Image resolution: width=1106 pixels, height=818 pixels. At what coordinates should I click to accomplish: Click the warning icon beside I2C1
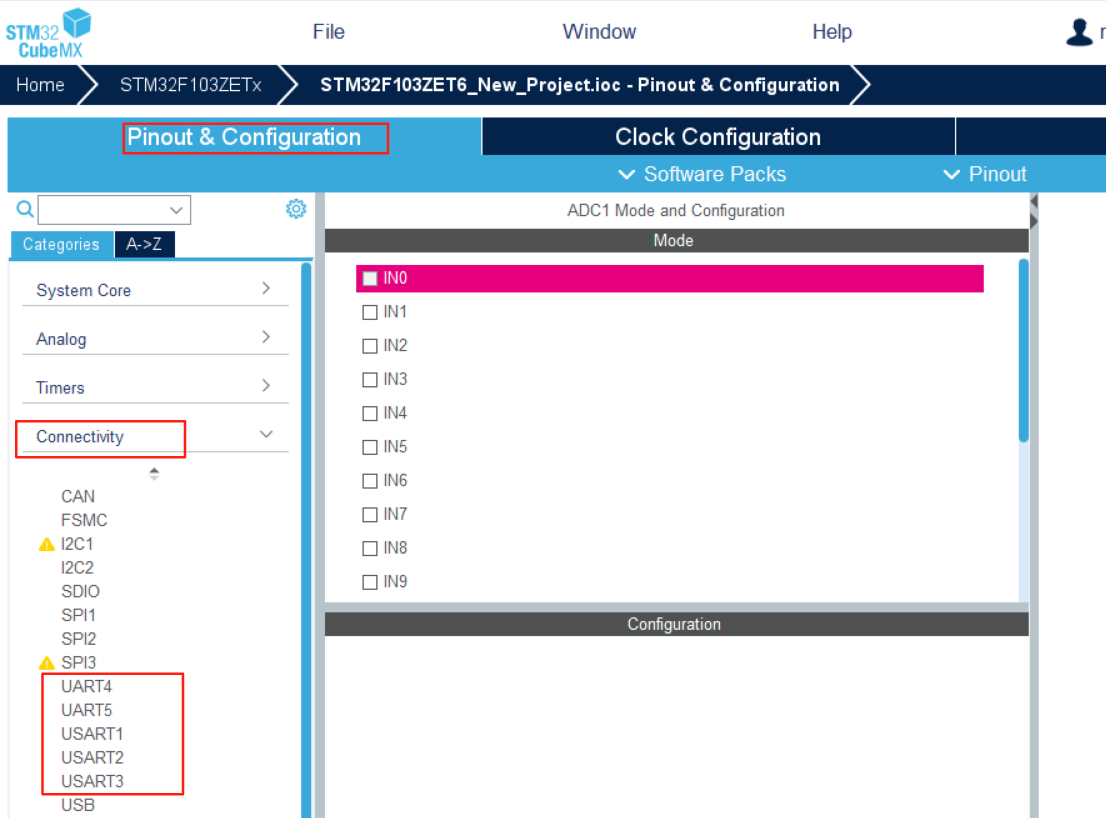[x=46, y=543]
